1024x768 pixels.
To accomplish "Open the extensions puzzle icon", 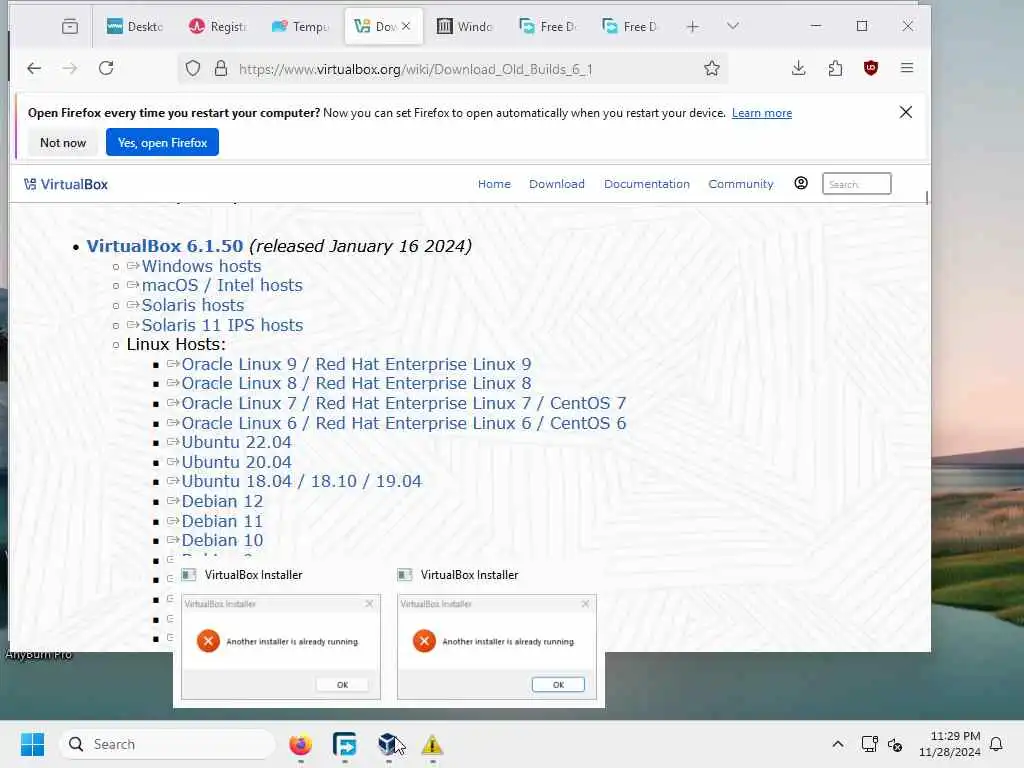I will 835,68.
